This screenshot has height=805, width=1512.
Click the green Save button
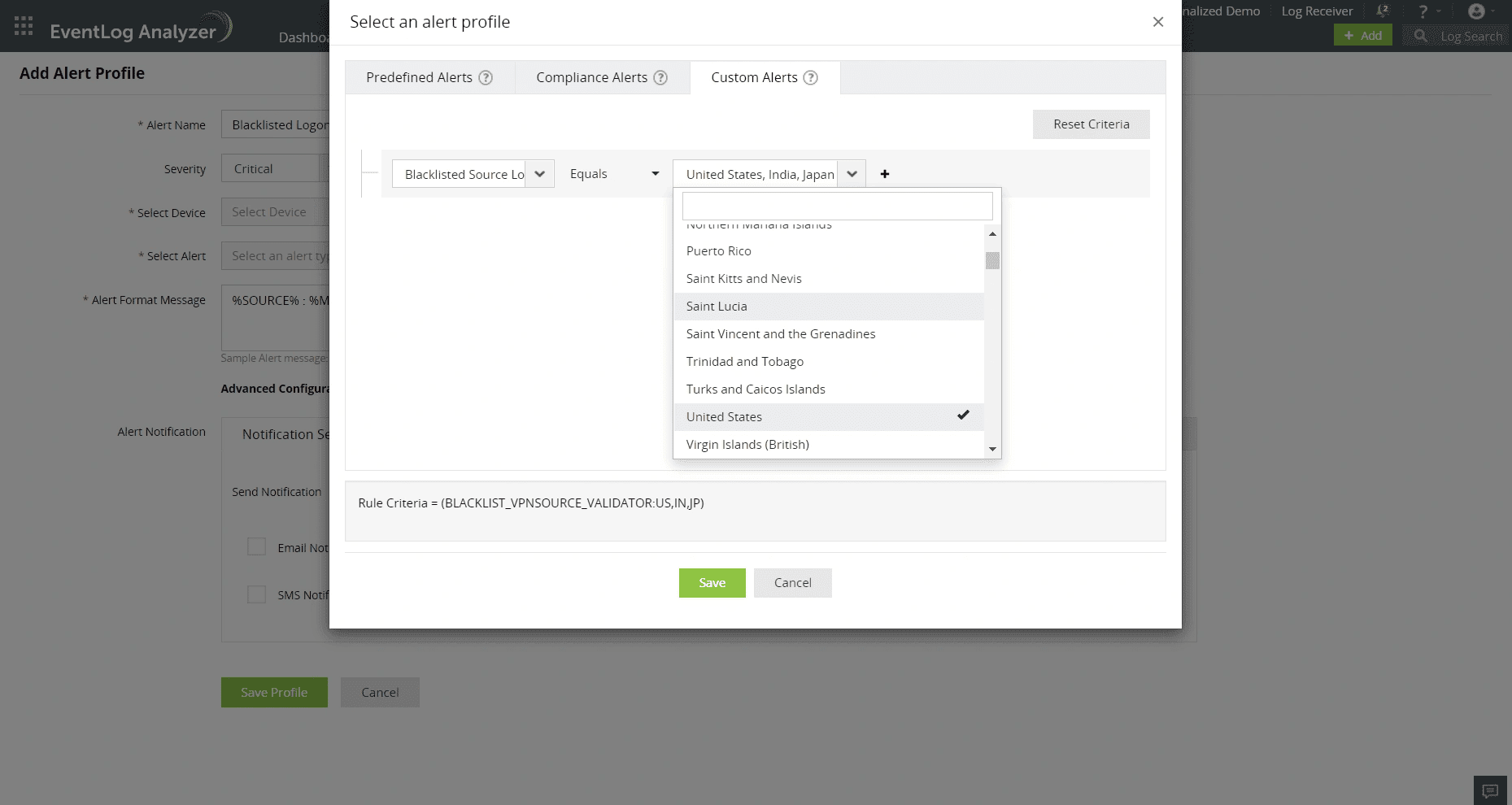[712, 583]
